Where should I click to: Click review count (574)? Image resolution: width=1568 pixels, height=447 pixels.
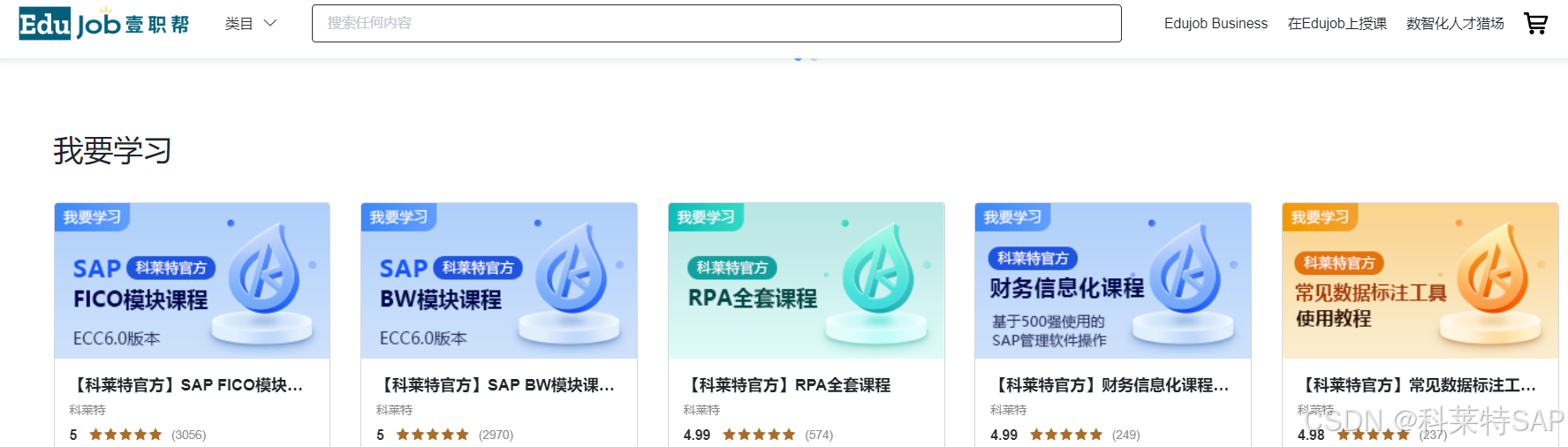pos(819,435)
